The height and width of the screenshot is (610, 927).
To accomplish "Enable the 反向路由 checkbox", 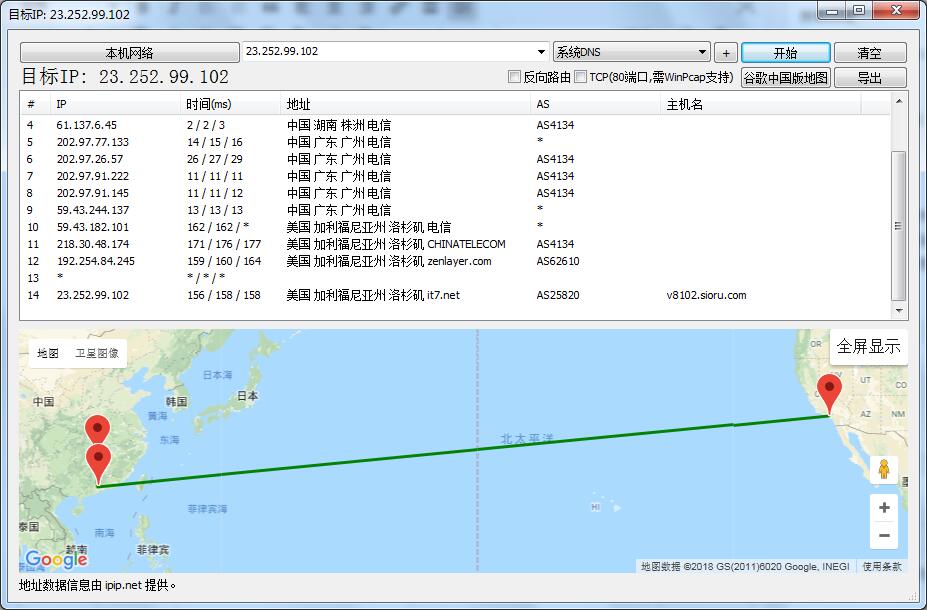I will (x=515, y=77).
